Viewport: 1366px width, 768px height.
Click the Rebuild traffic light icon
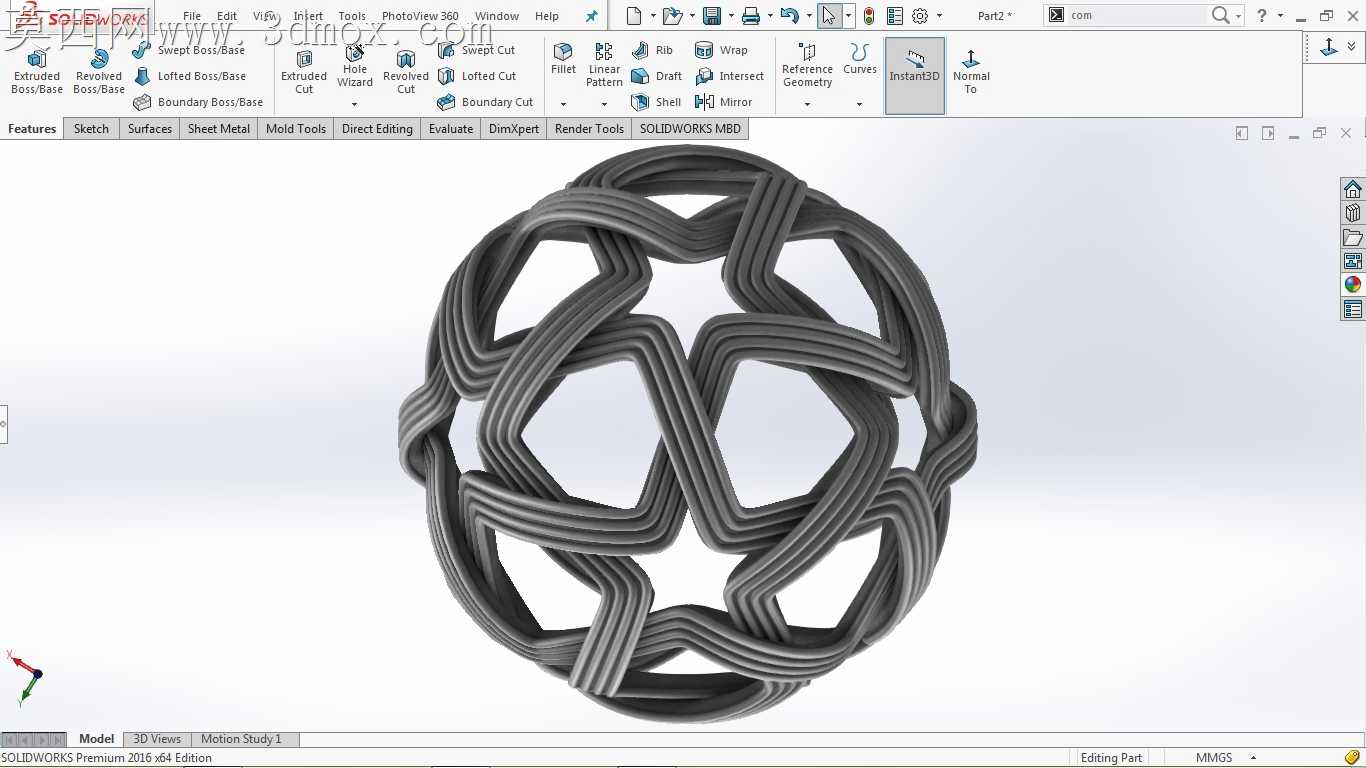click(x=868, y=15)
